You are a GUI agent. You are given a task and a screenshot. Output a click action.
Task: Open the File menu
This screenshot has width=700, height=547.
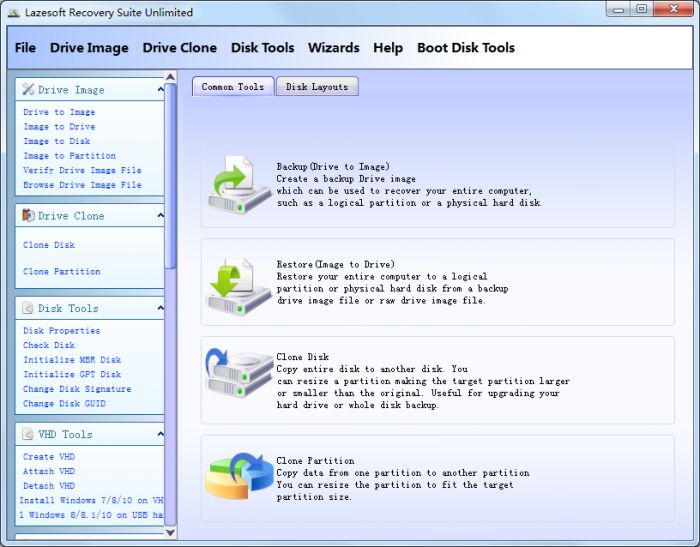click(25, 47)
